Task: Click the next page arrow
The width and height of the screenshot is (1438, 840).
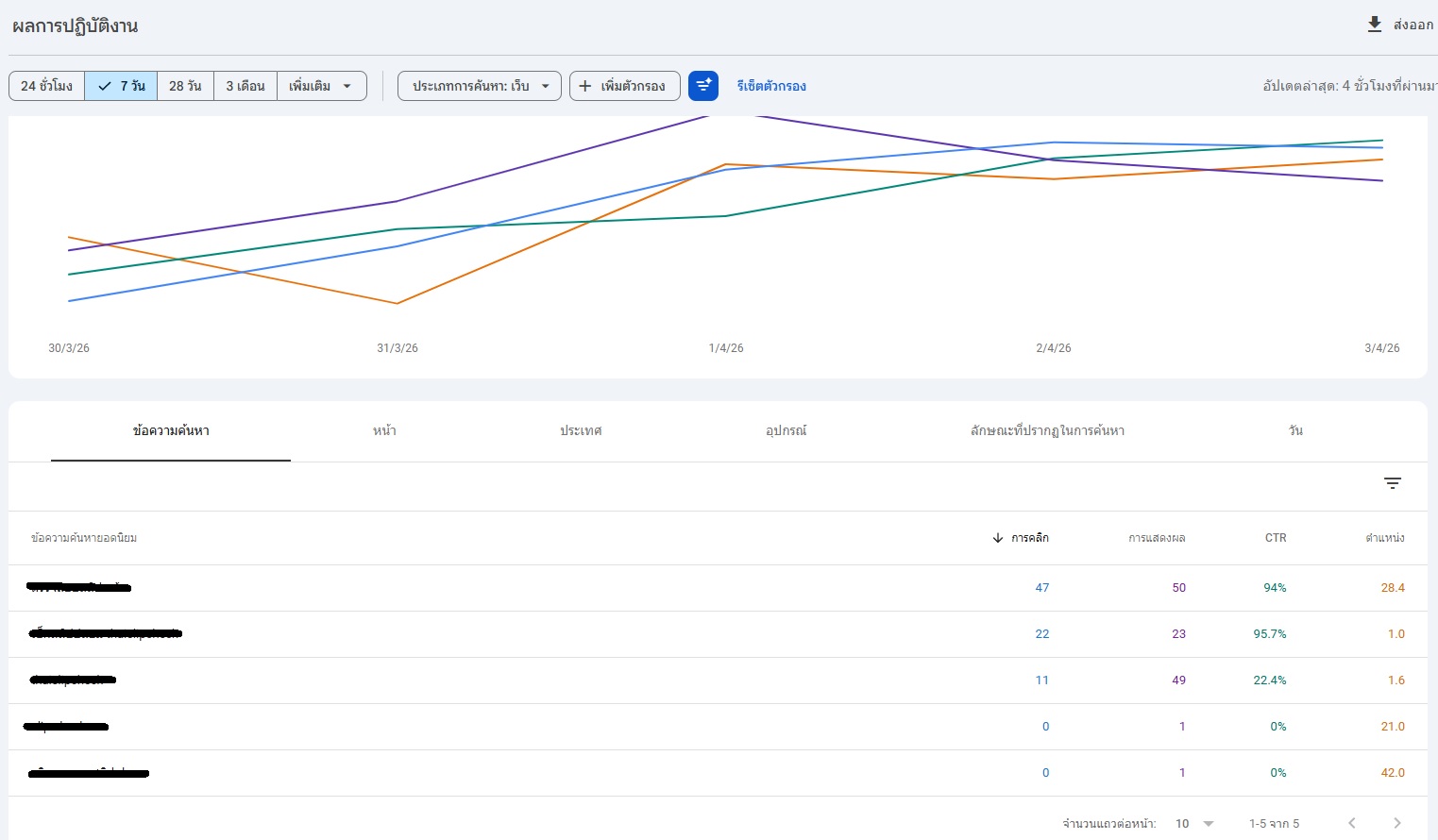Action: (1397, 823)
